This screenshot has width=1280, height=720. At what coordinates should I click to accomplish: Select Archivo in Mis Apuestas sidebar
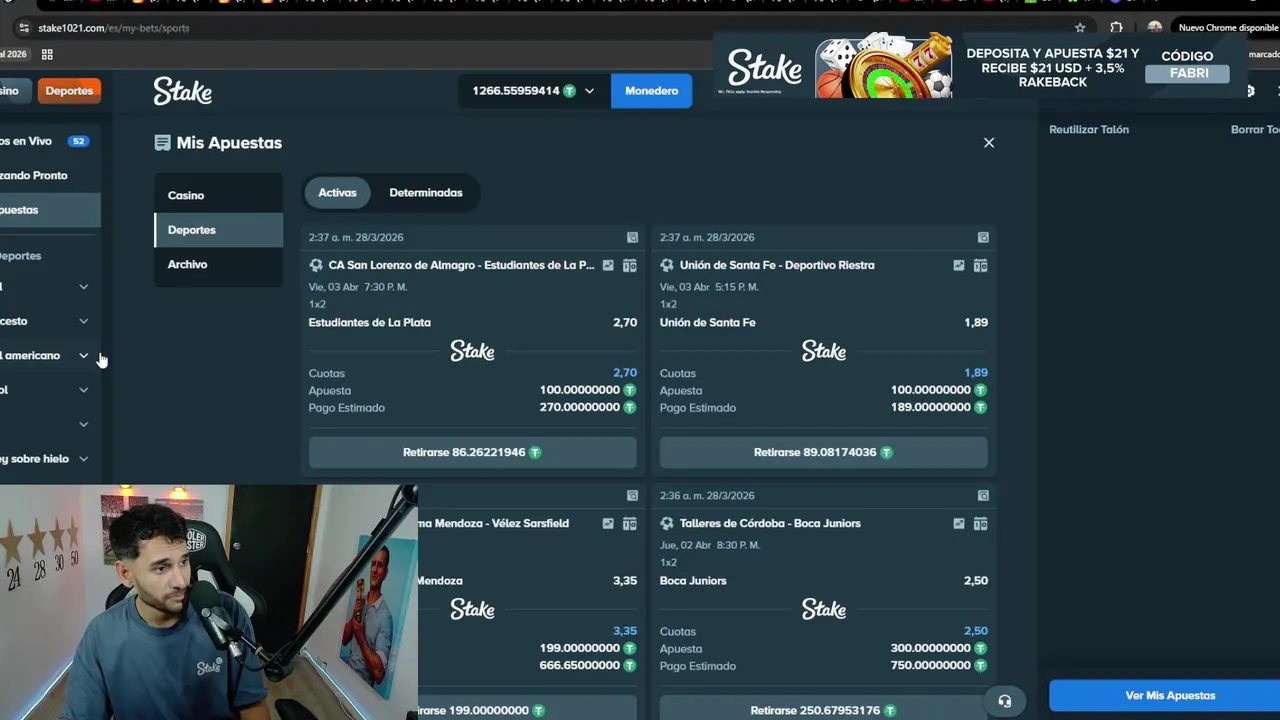tap(218, 265)
